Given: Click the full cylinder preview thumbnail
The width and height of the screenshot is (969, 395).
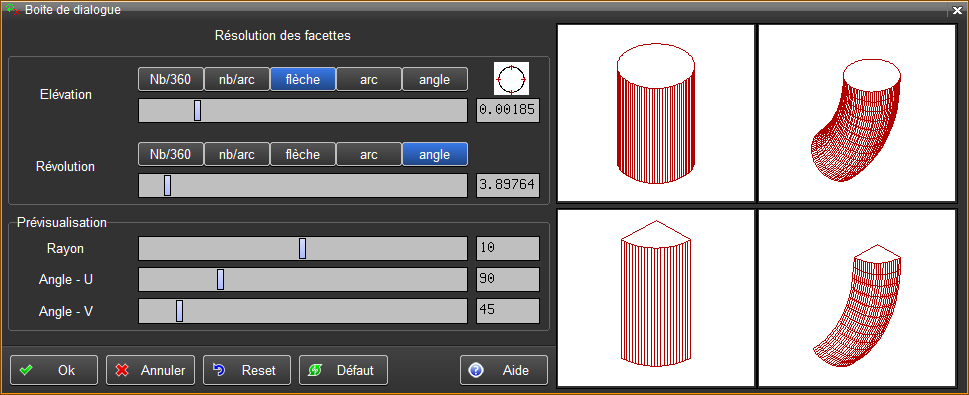Looking at the screenshot, I should [656, 113].
